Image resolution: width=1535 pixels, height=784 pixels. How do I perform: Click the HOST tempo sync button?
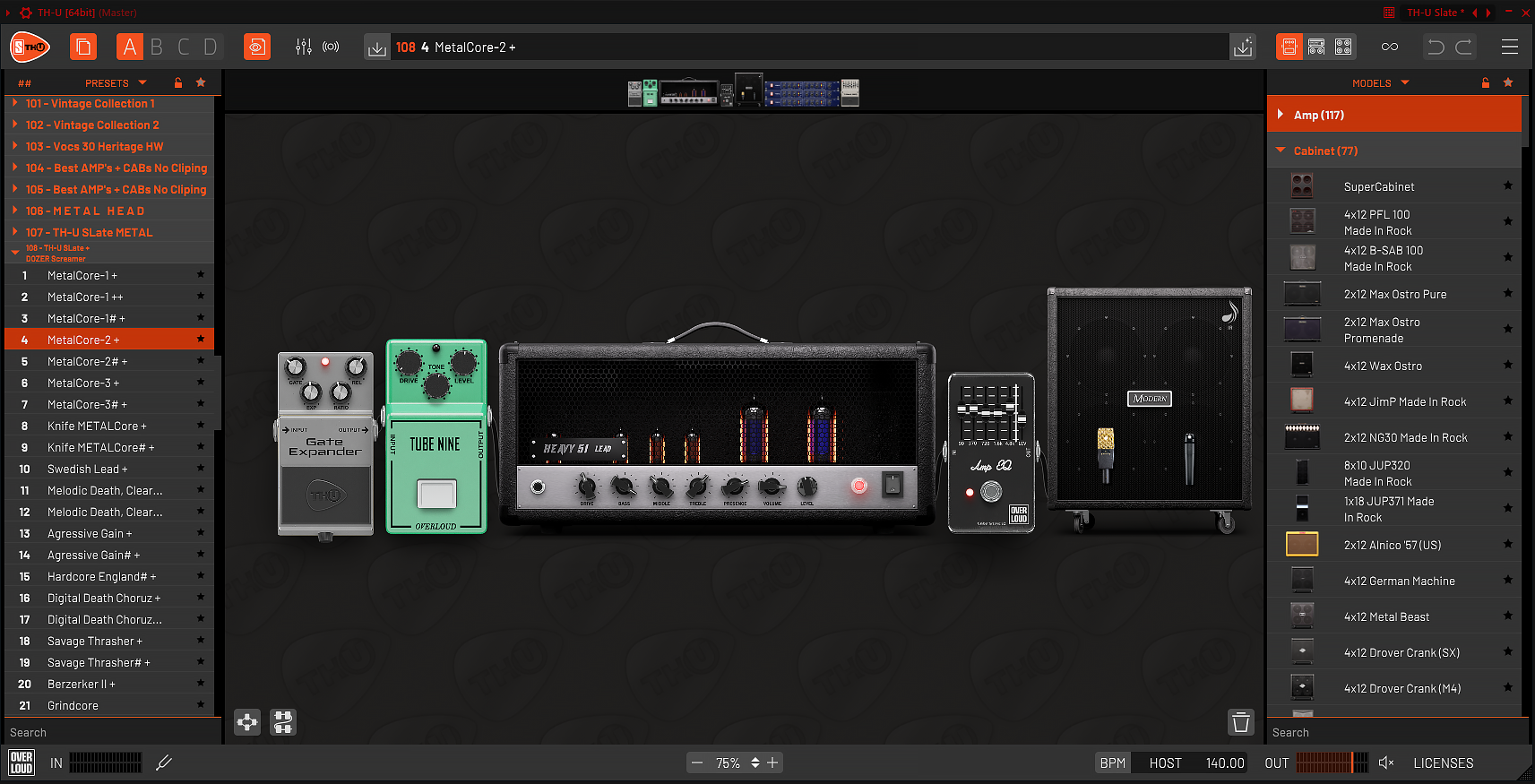(1165, 762)
